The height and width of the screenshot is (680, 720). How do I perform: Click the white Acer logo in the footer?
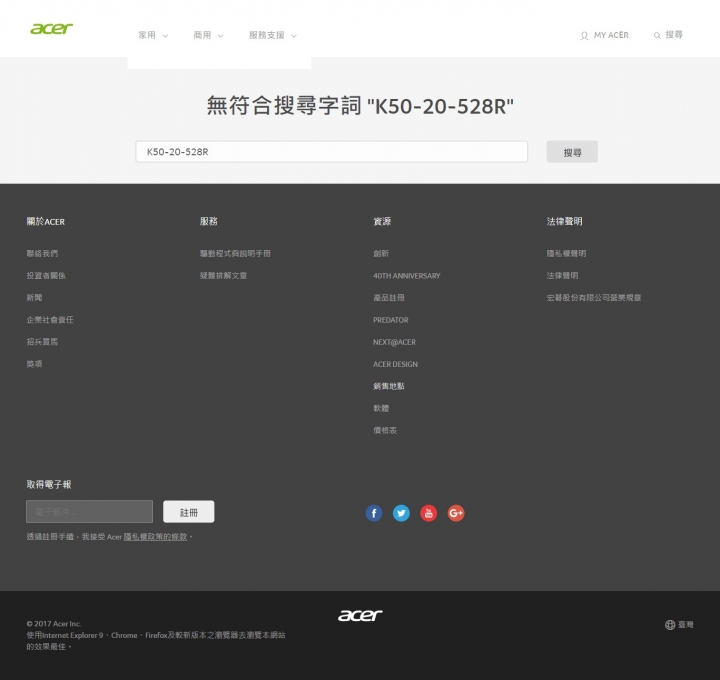[x=360, y=615]
